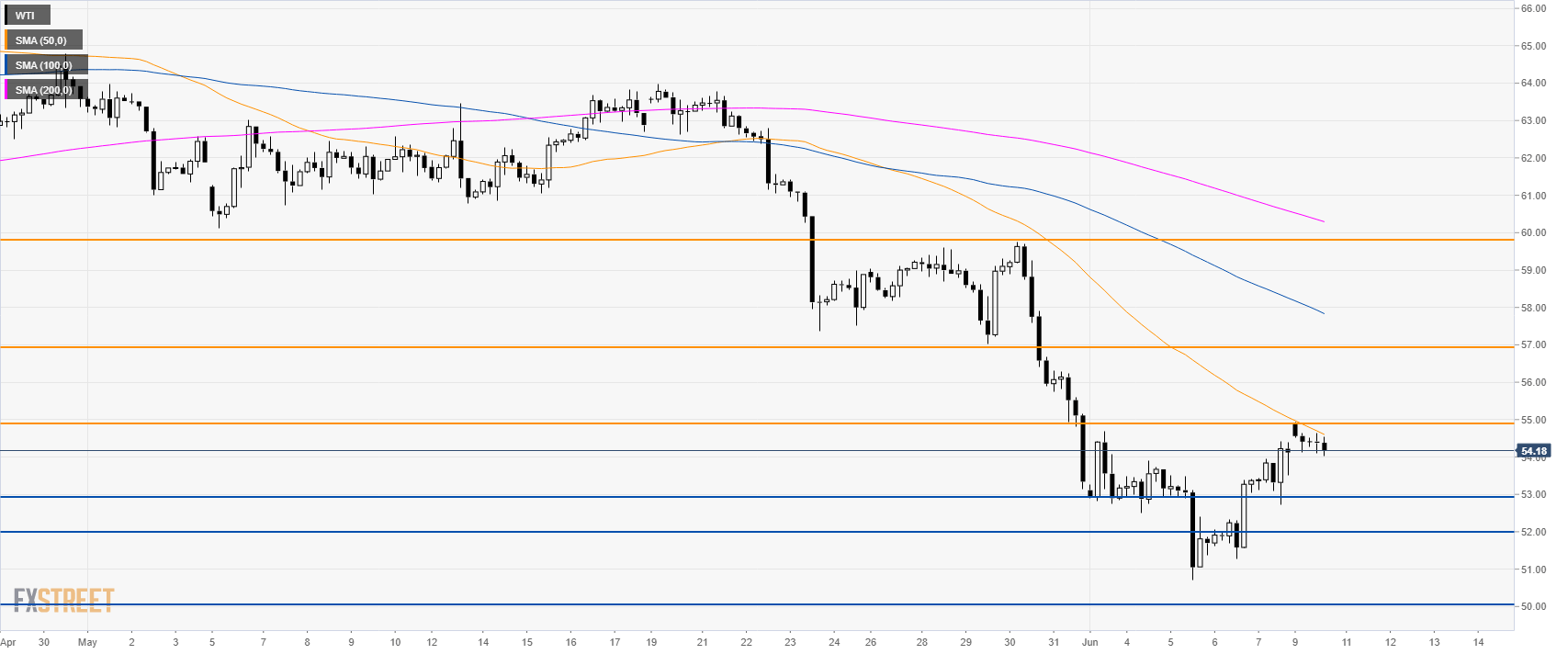Click the orange SMA 50 color marker
The image size is (1568, 654).
pyautogui.click(x=6, y=40)
